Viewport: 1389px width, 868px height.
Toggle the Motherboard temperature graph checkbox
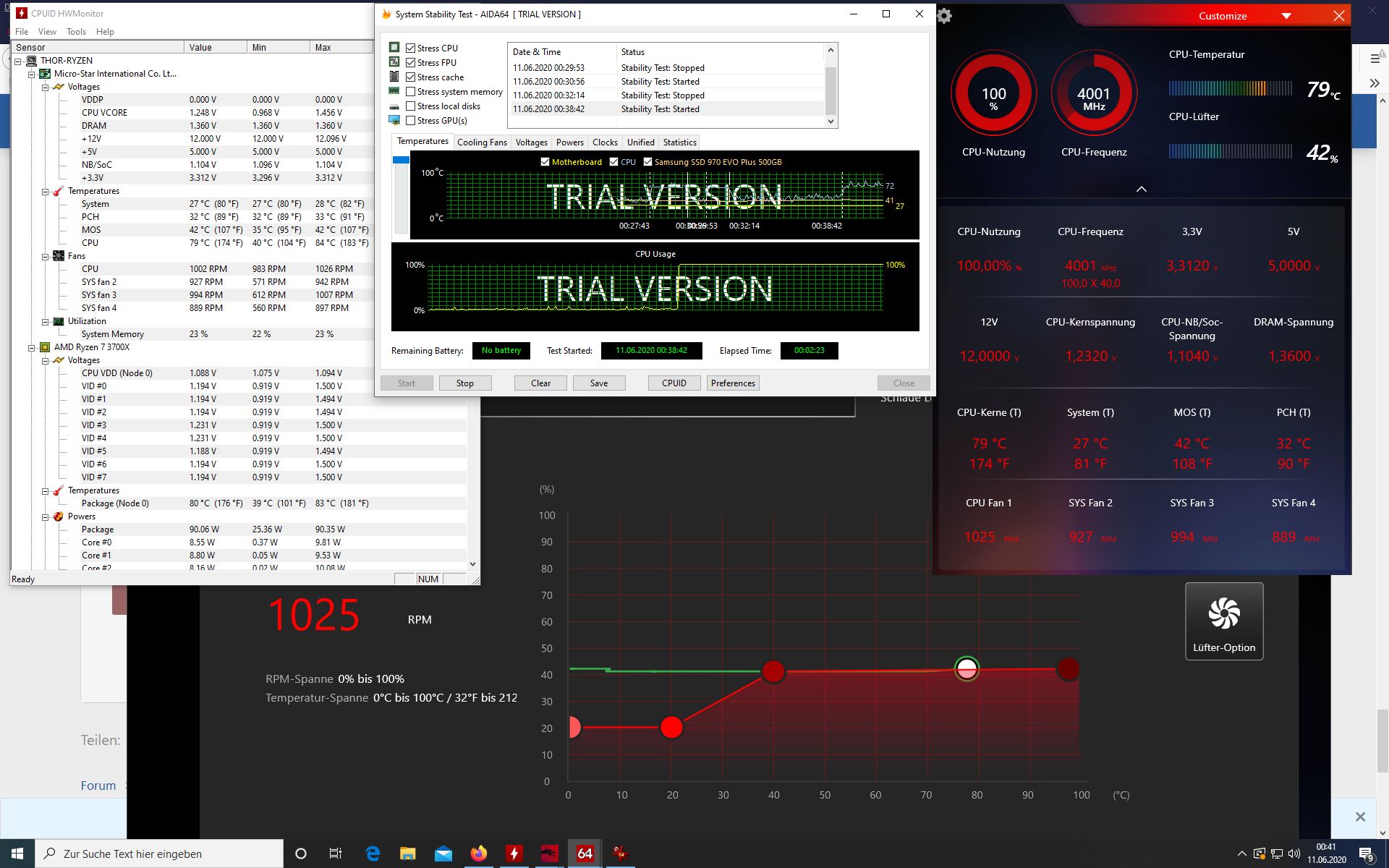(545, 162)
